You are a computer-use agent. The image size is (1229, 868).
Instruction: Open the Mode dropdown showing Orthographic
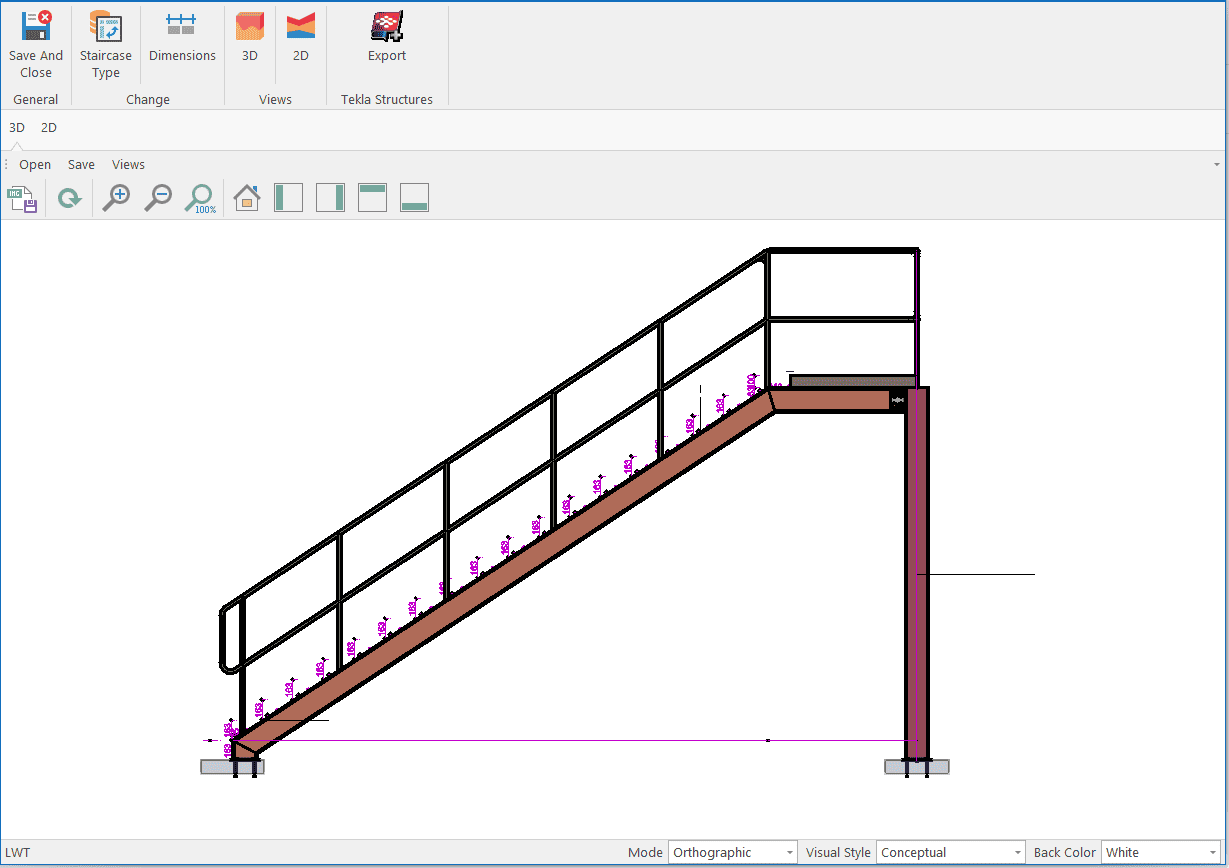(x=732, y=852)
